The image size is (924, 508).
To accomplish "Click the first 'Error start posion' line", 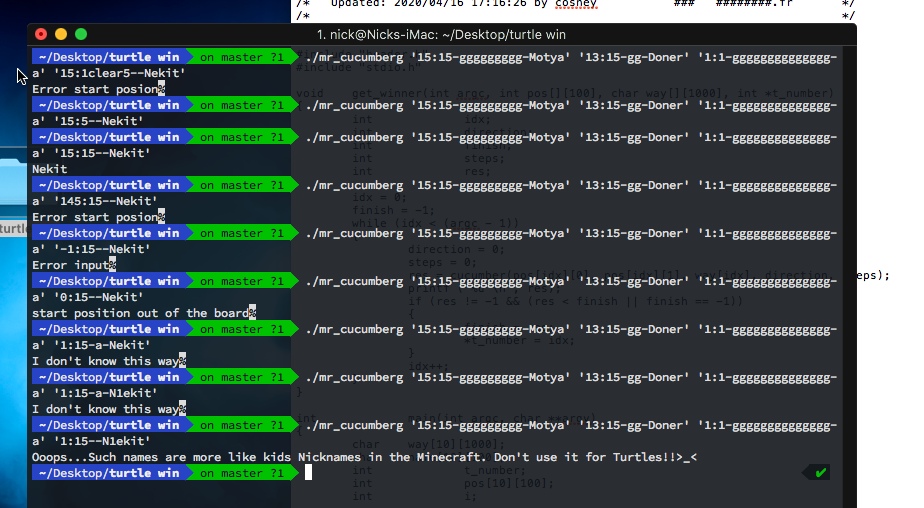I will click(x=95, y=89).
